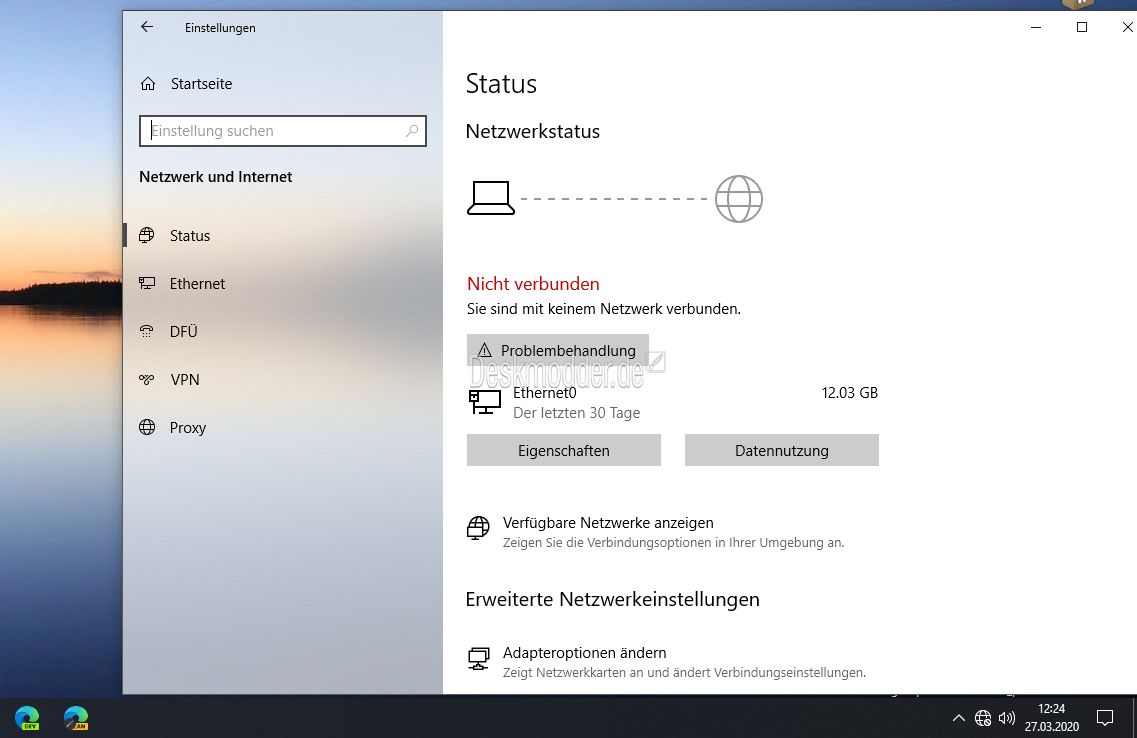The height and width of the screenshot is (738, 1137).
Task: Click the laptop icon in network diagram
Action: click(491, 199)
